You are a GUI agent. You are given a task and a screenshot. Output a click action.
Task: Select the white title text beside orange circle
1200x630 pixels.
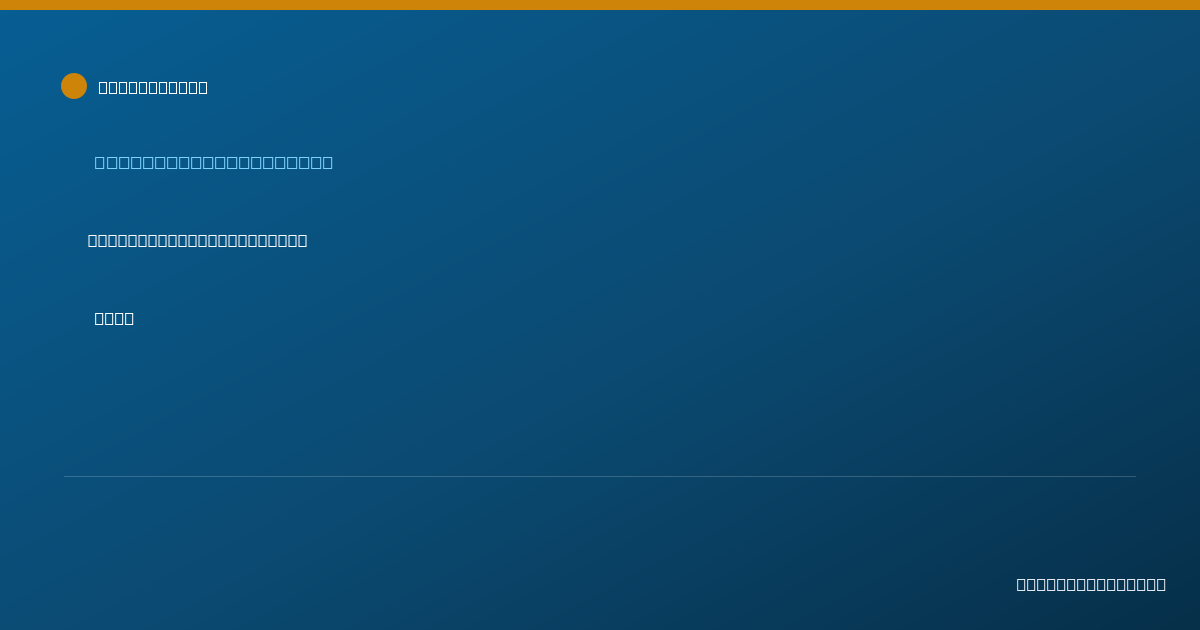tap(153, 87)
